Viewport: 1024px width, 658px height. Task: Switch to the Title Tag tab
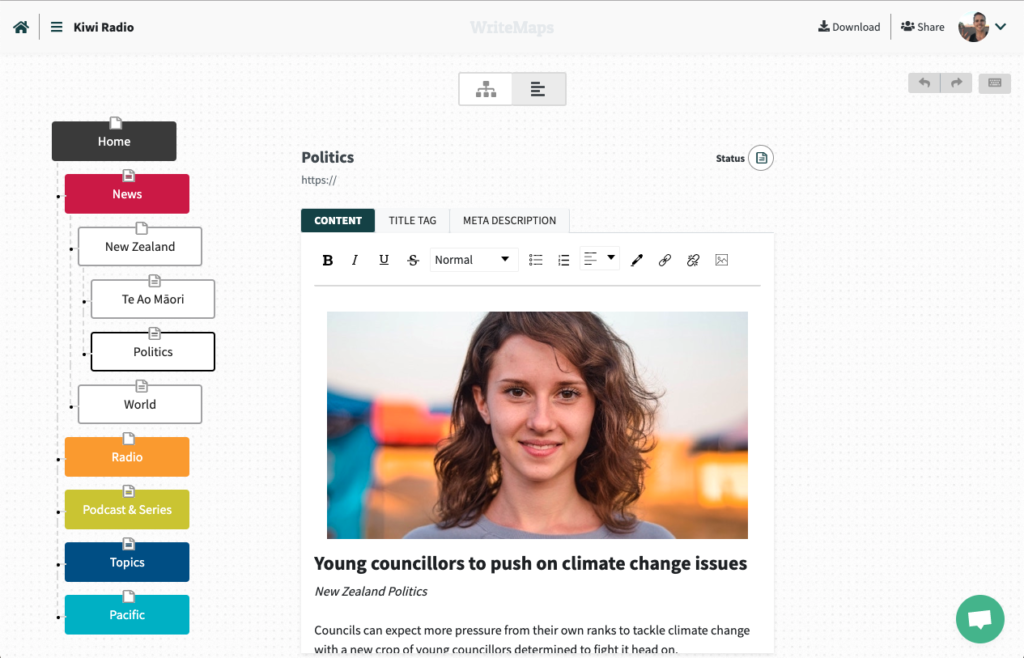pos(412,220)
